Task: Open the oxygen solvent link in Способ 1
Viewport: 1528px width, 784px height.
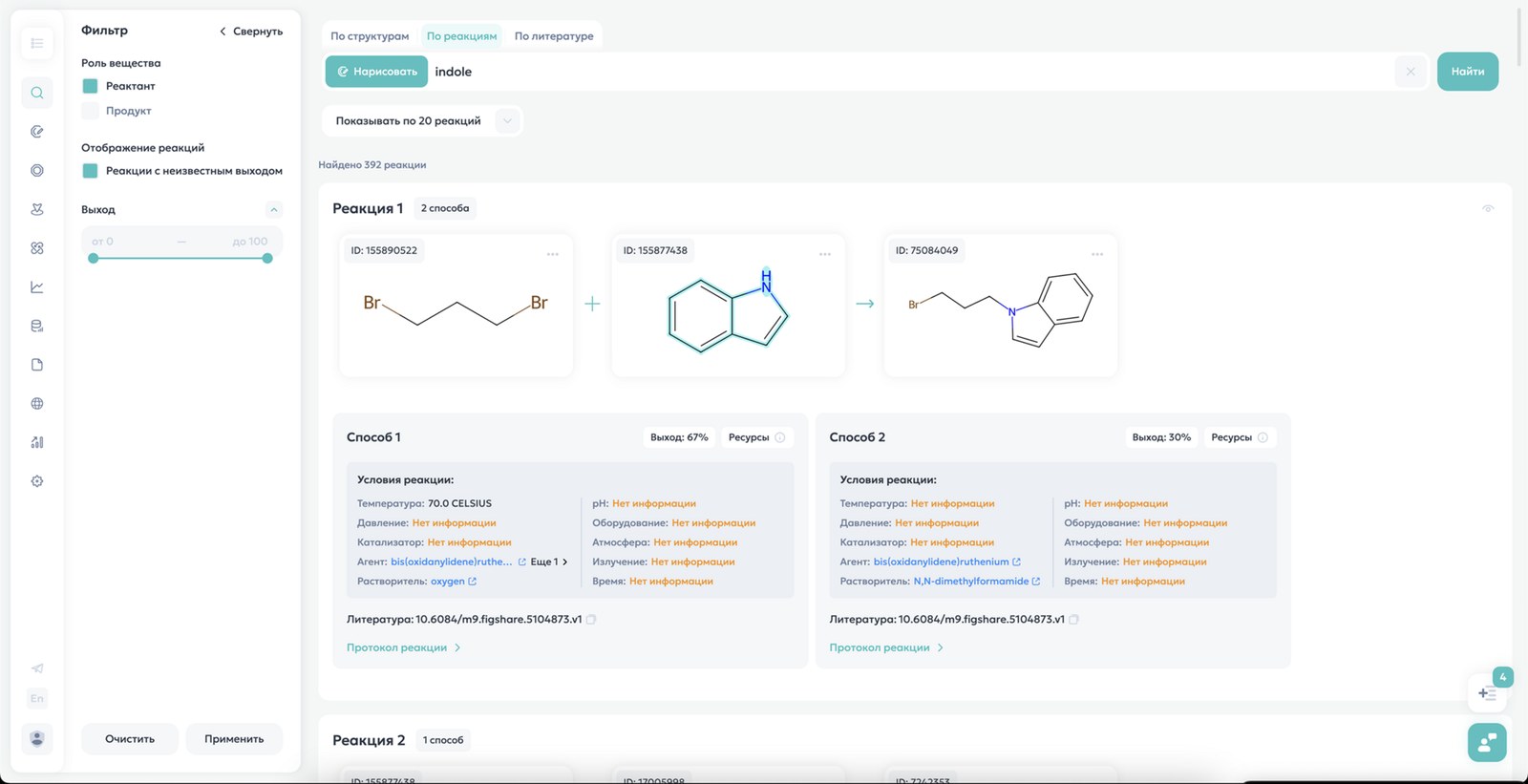Action: (454, 581)
